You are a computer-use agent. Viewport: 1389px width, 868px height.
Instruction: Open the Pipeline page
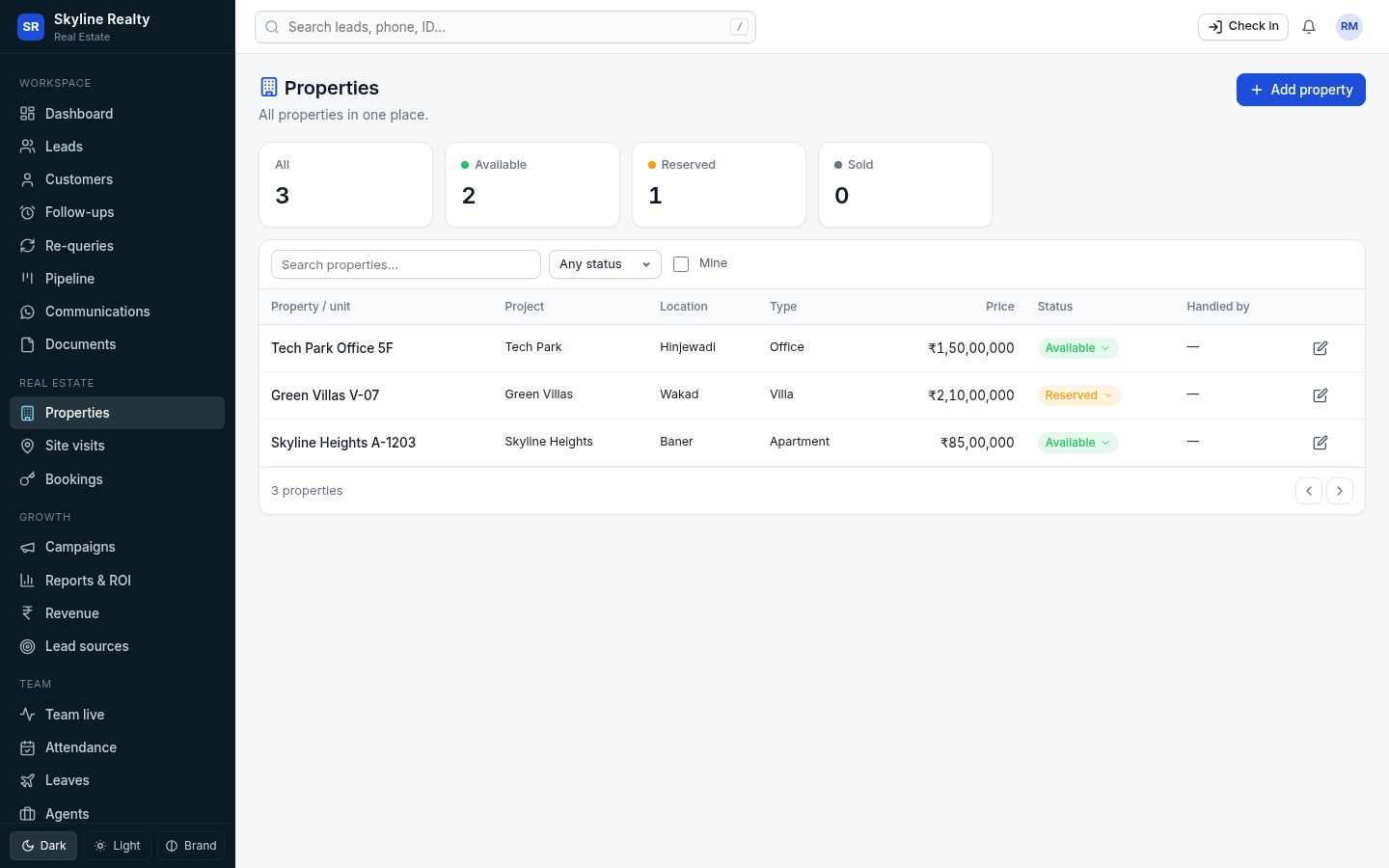coord(117,279)
